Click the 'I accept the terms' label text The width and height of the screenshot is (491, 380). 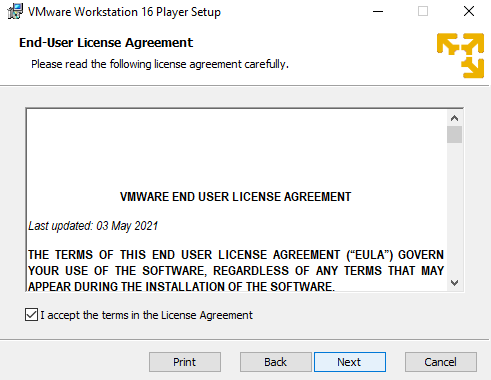pos(147,315)
